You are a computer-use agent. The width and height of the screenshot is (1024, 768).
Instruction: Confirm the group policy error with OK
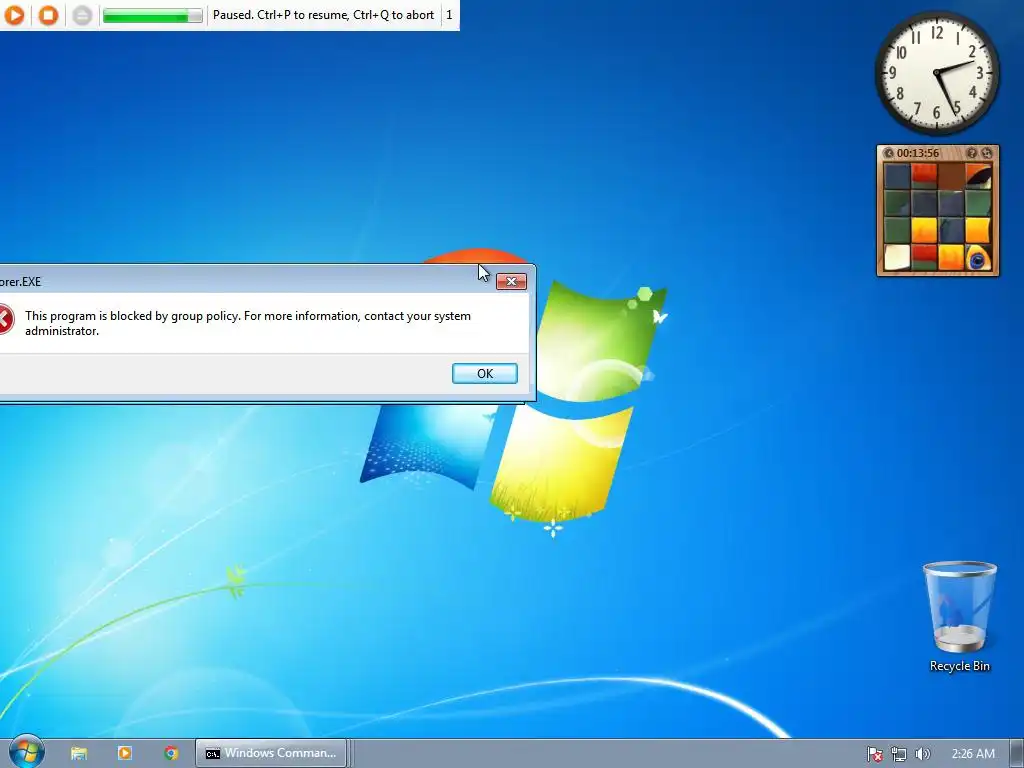(x=485, y=374)
